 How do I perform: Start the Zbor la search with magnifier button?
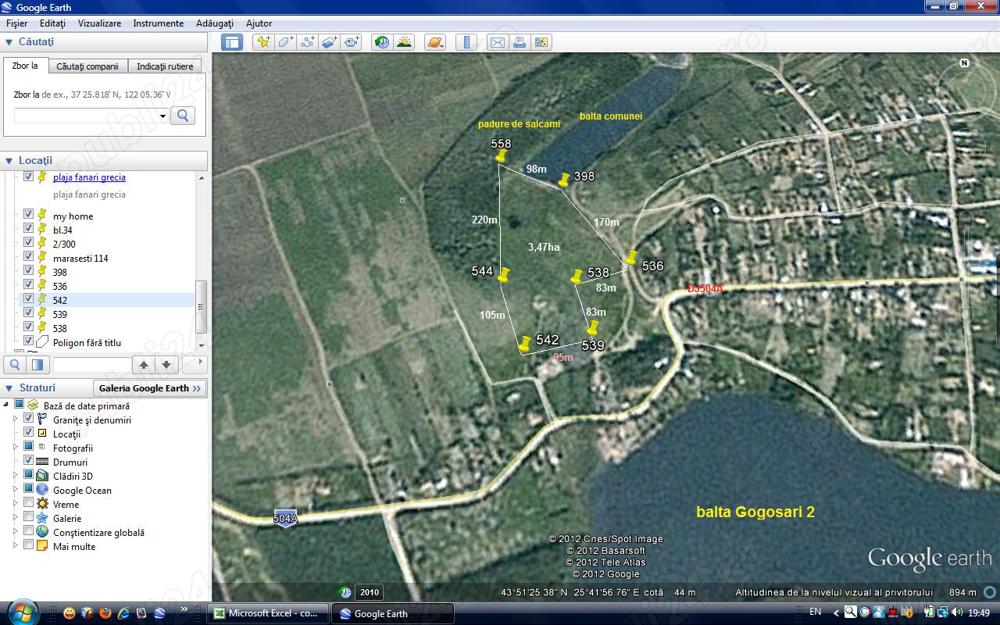[x=182, y=115]
